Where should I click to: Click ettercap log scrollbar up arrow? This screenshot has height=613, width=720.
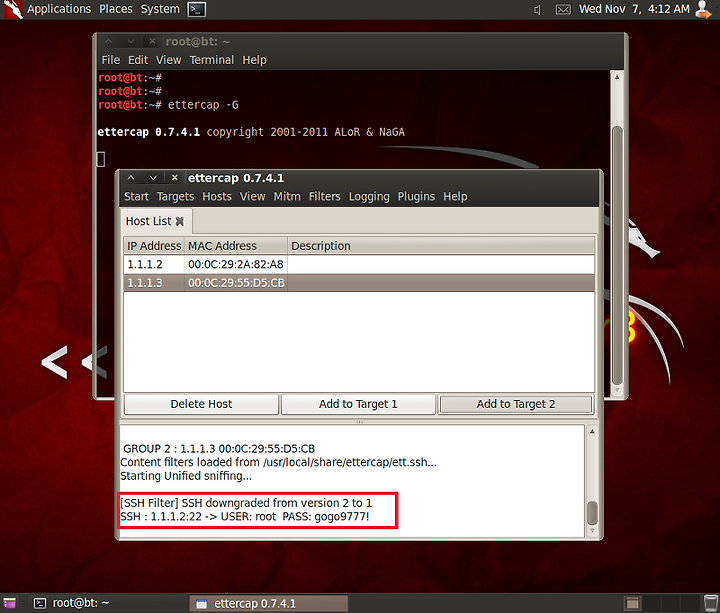[592, 432]
